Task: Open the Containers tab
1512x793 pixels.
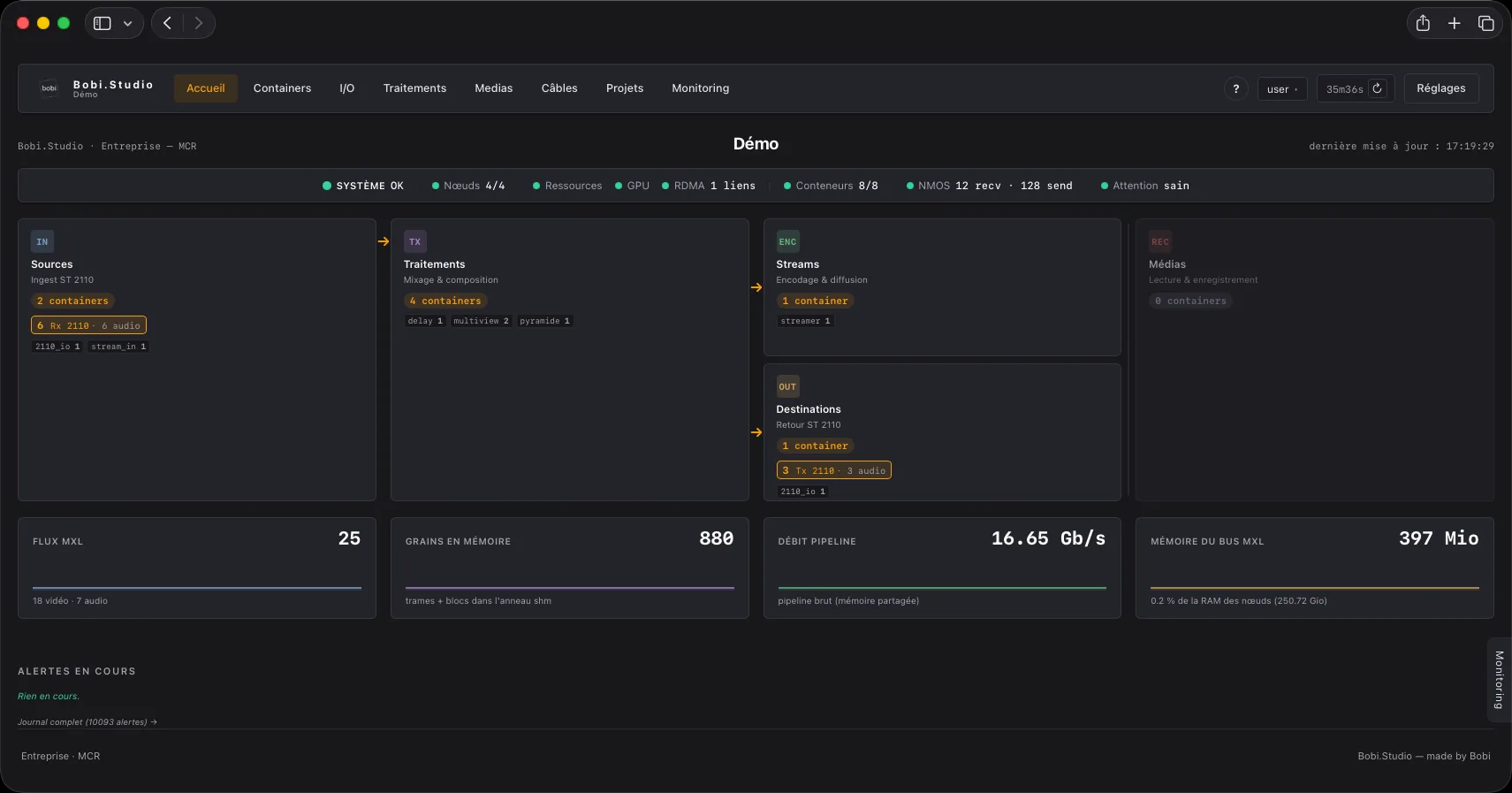Action: pos(282,88)
